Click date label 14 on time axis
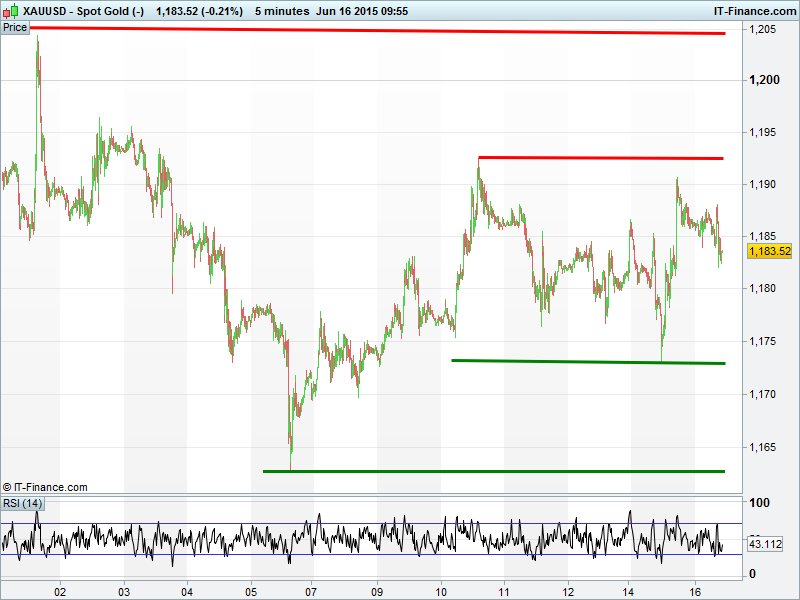 [x=630, y=590]
